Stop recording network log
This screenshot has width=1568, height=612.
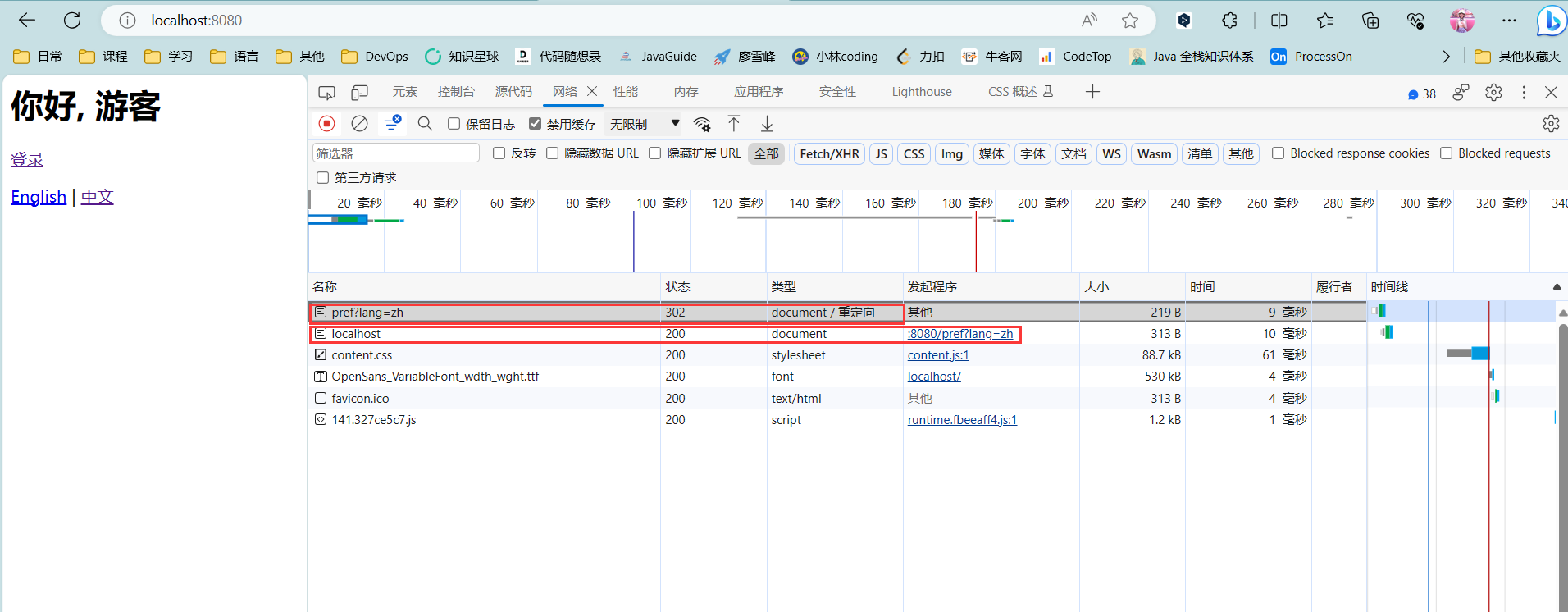326,123
